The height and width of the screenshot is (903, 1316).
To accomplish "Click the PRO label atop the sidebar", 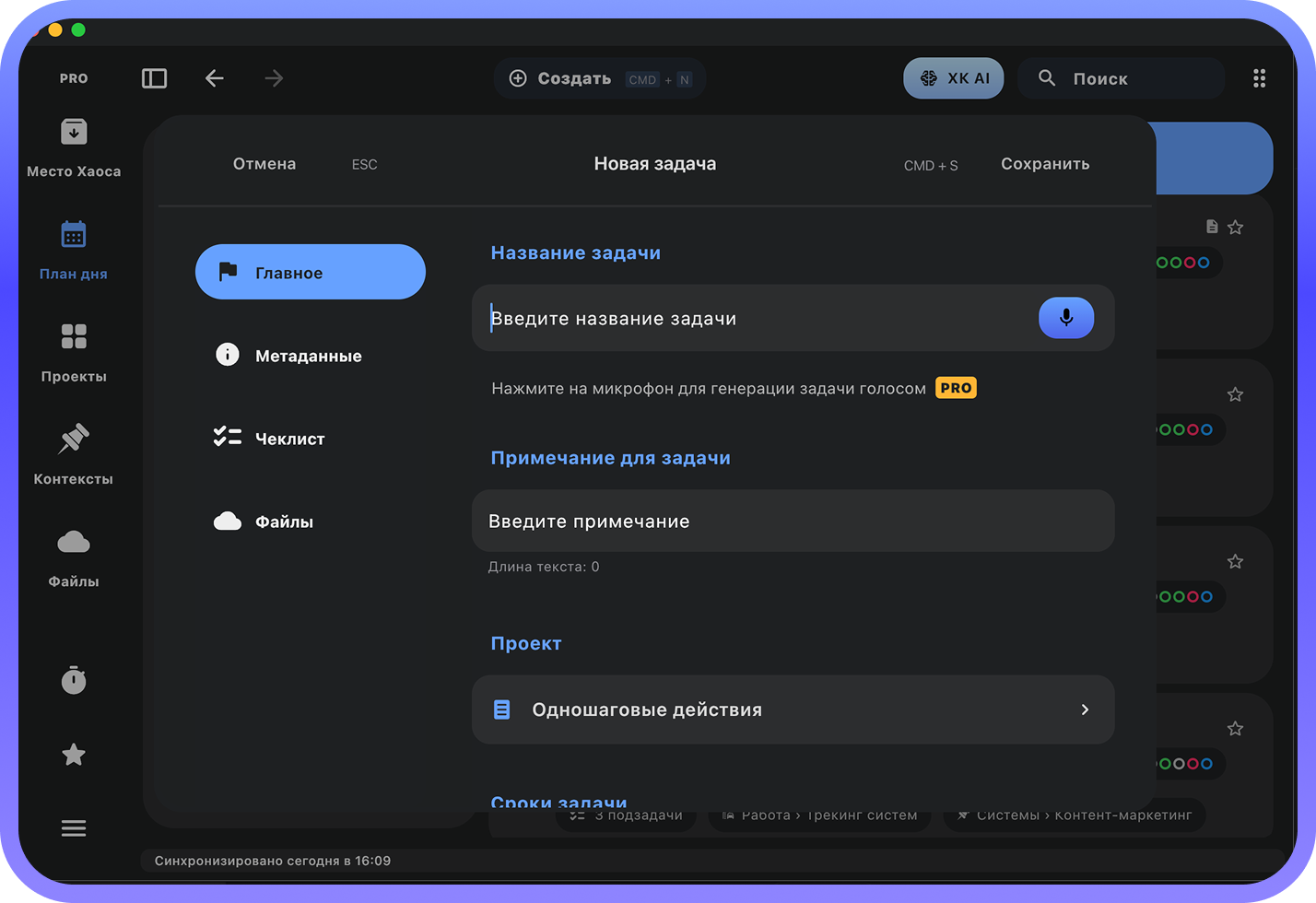I will coord(74,78).
